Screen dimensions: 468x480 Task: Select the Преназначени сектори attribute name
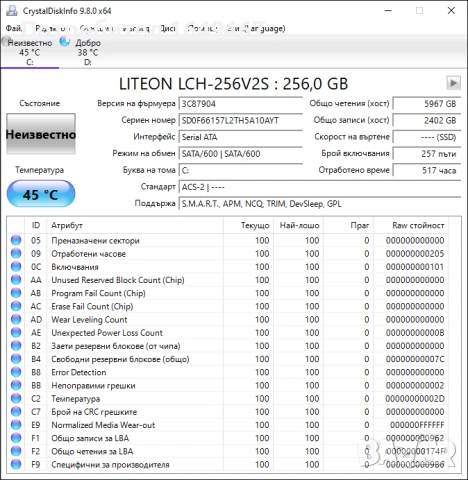(95, 241)
